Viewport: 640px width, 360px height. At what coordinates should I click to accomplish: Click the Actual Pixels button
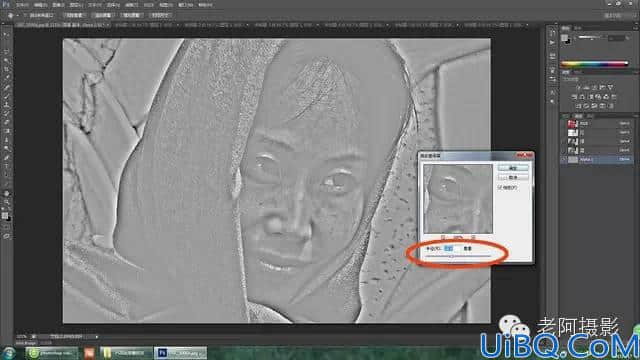point(74,15)
